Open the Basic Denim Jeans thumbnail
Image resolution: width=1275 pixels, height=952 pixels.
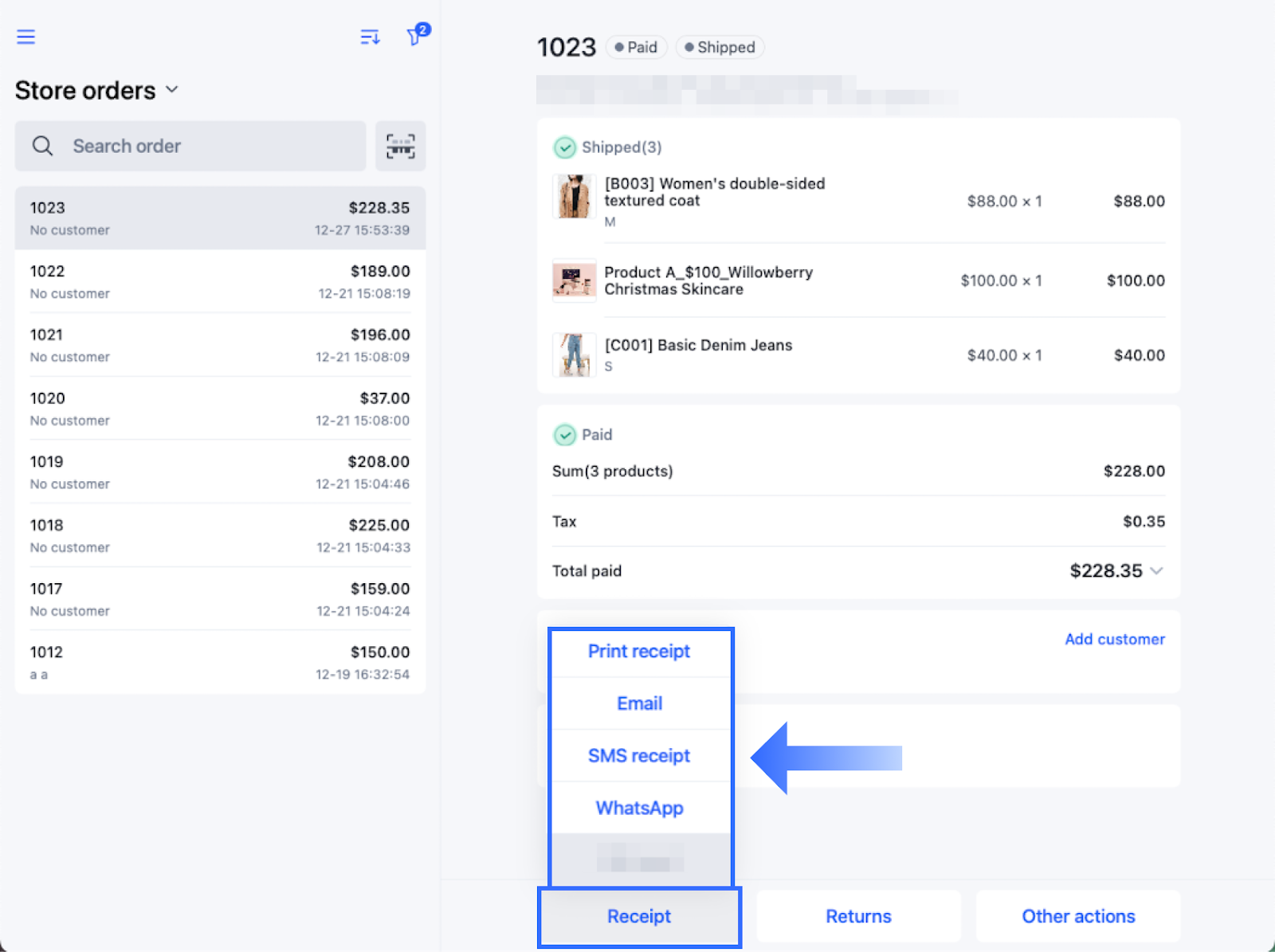[574, 355]
